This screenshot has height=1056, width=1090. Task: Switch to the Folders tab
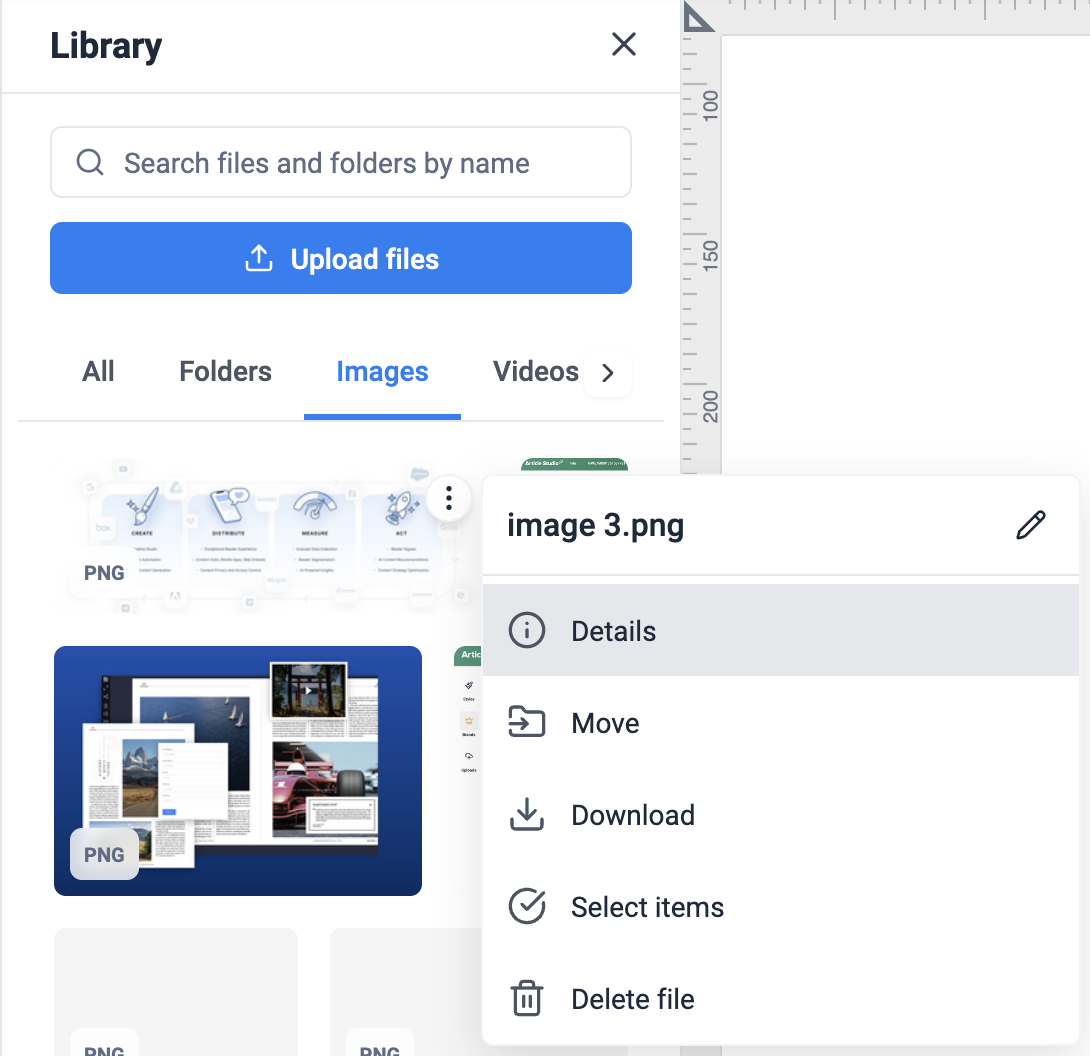(x=225, y=372)
